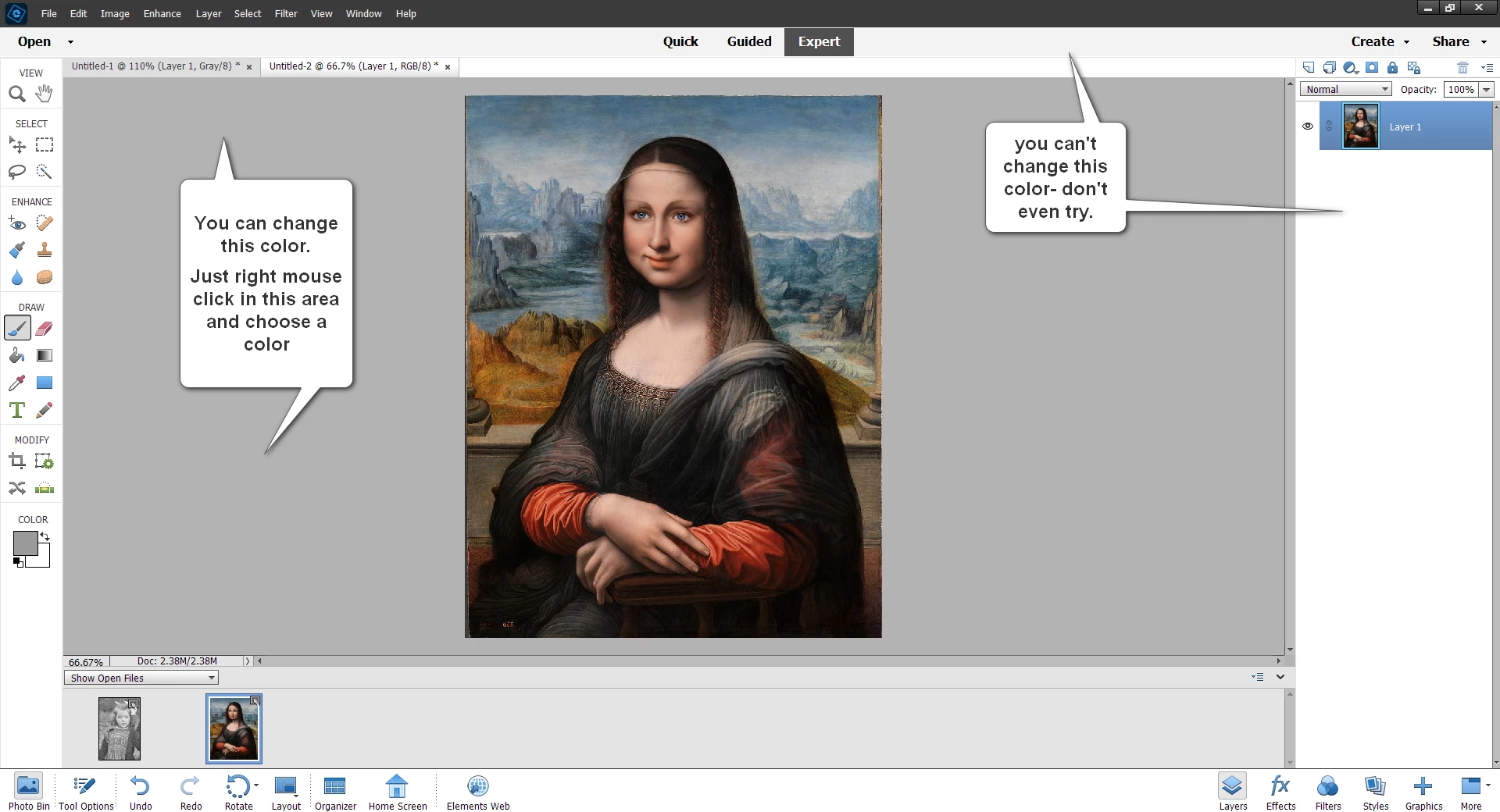1500x812 pixels.
Task: Reset default foreground and background colors
Action: point(18,562)
